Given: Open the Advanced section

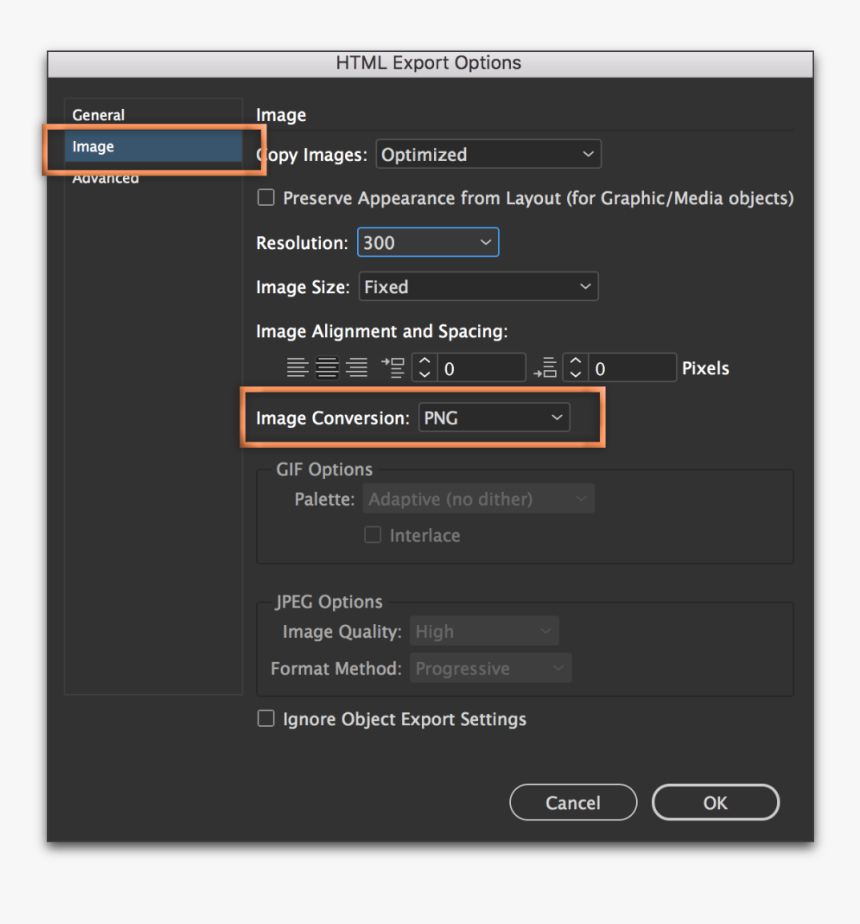Looking at the screenshot, I should pos(105,179).
